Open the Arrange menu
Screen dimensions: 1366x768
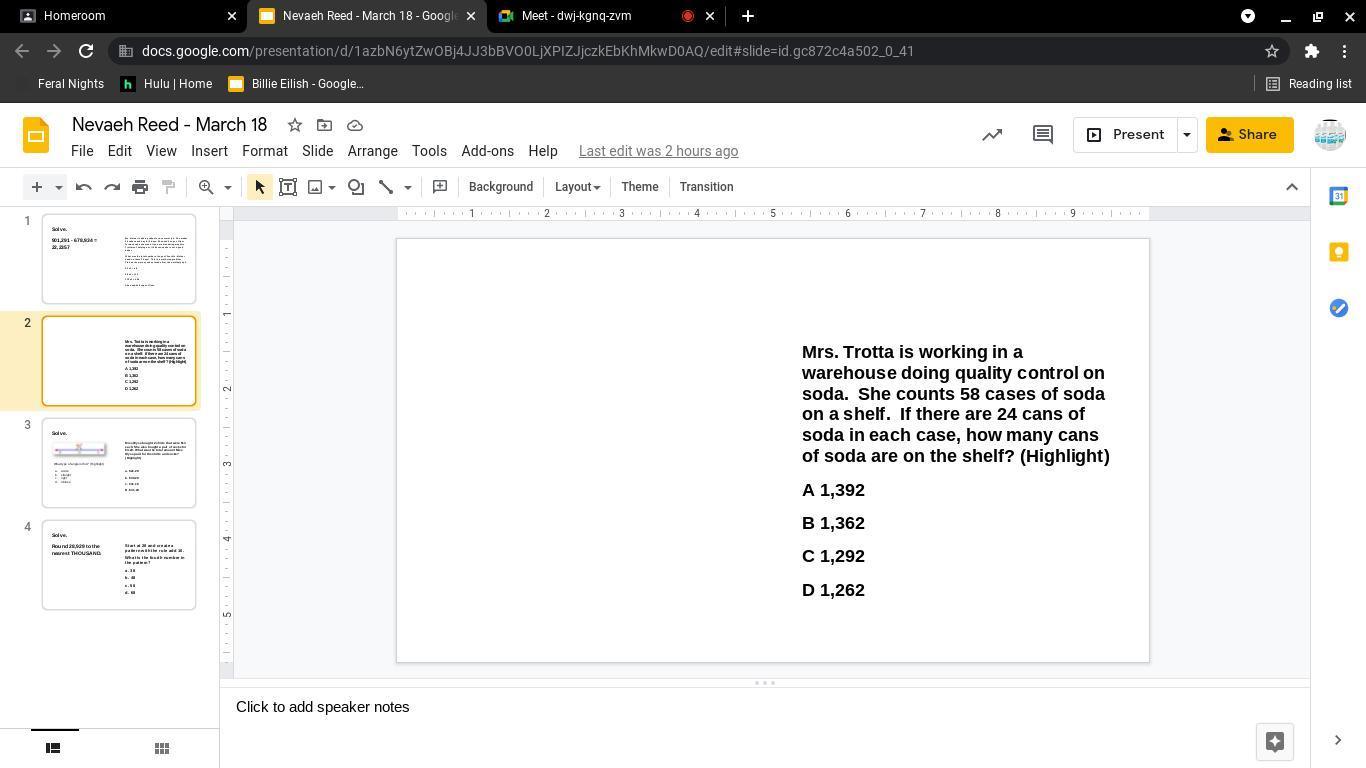pos(372,151)
